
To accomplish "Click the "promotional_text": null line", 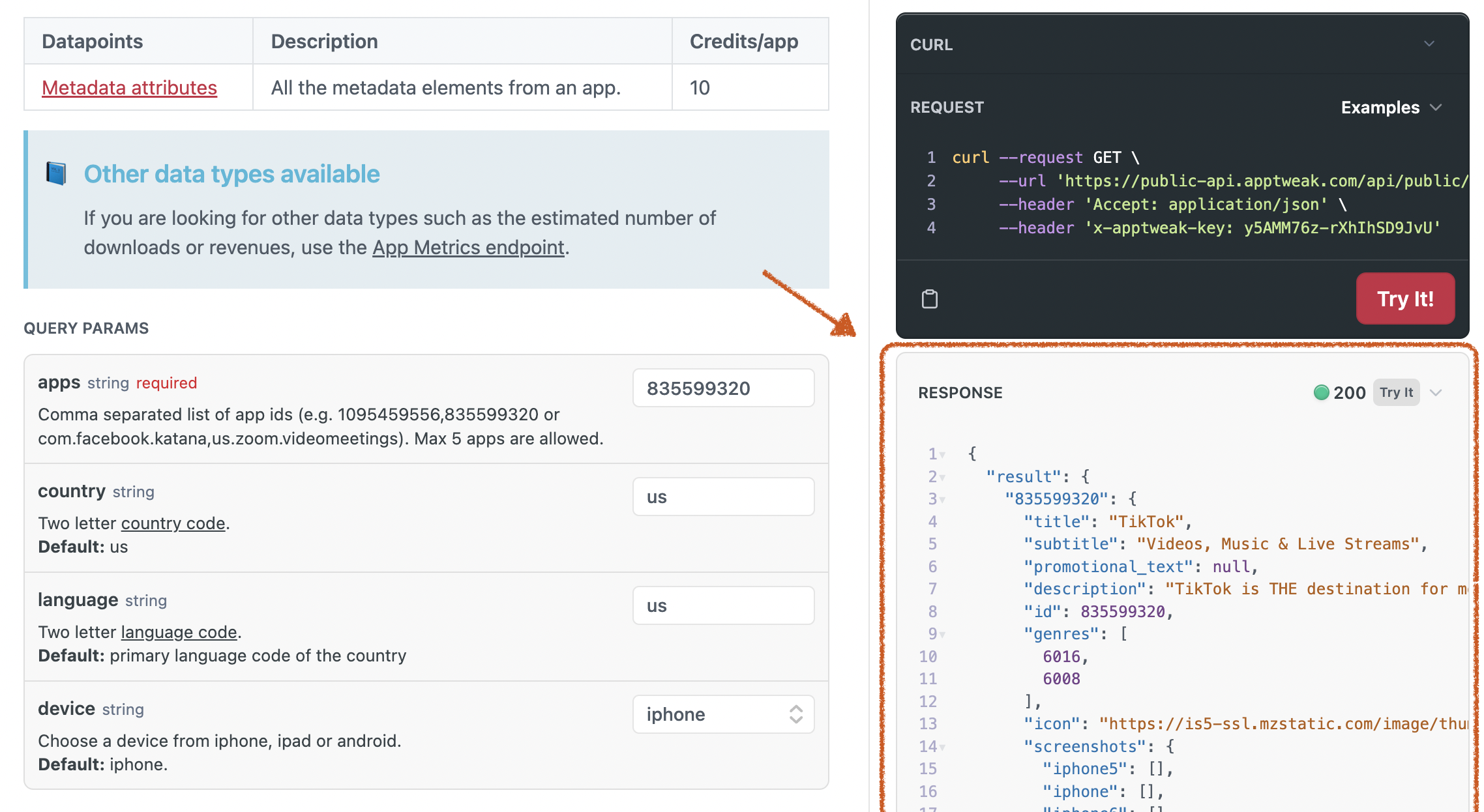I will click(x=1140, y=567).
